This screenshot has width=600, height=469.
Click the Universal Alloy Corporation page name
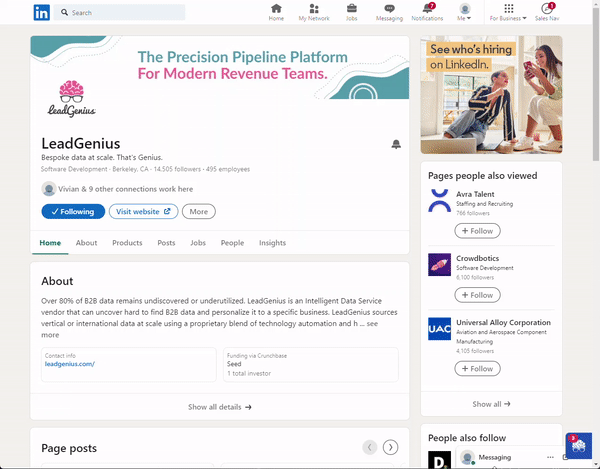503,322
